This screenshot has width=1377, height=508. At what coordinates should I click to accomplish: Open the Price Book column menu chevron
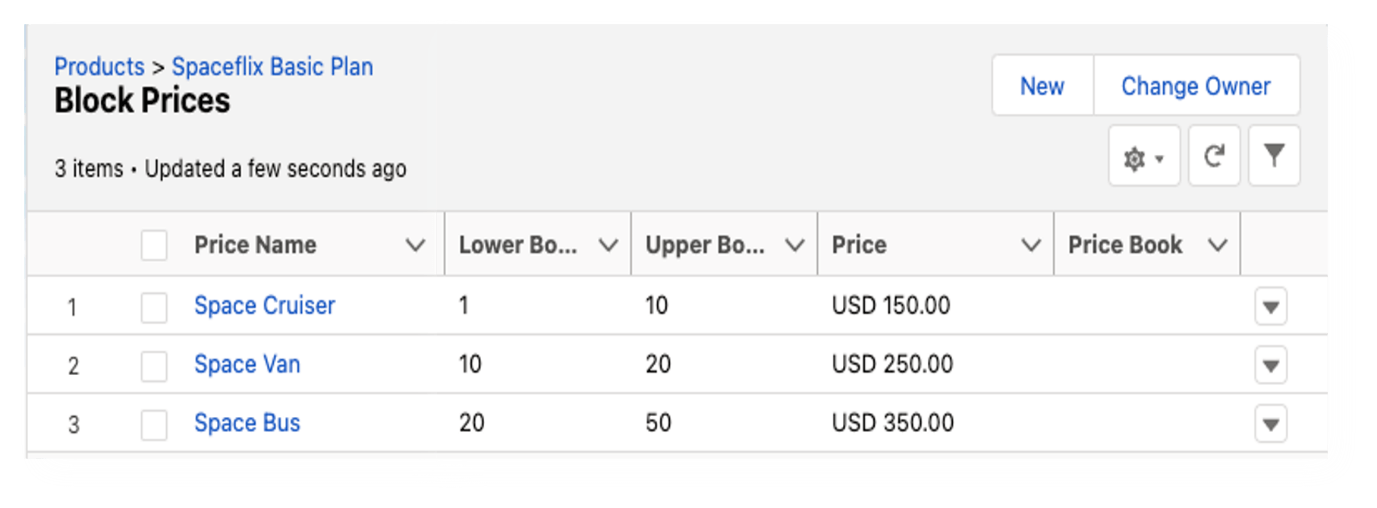(1217, 245)
